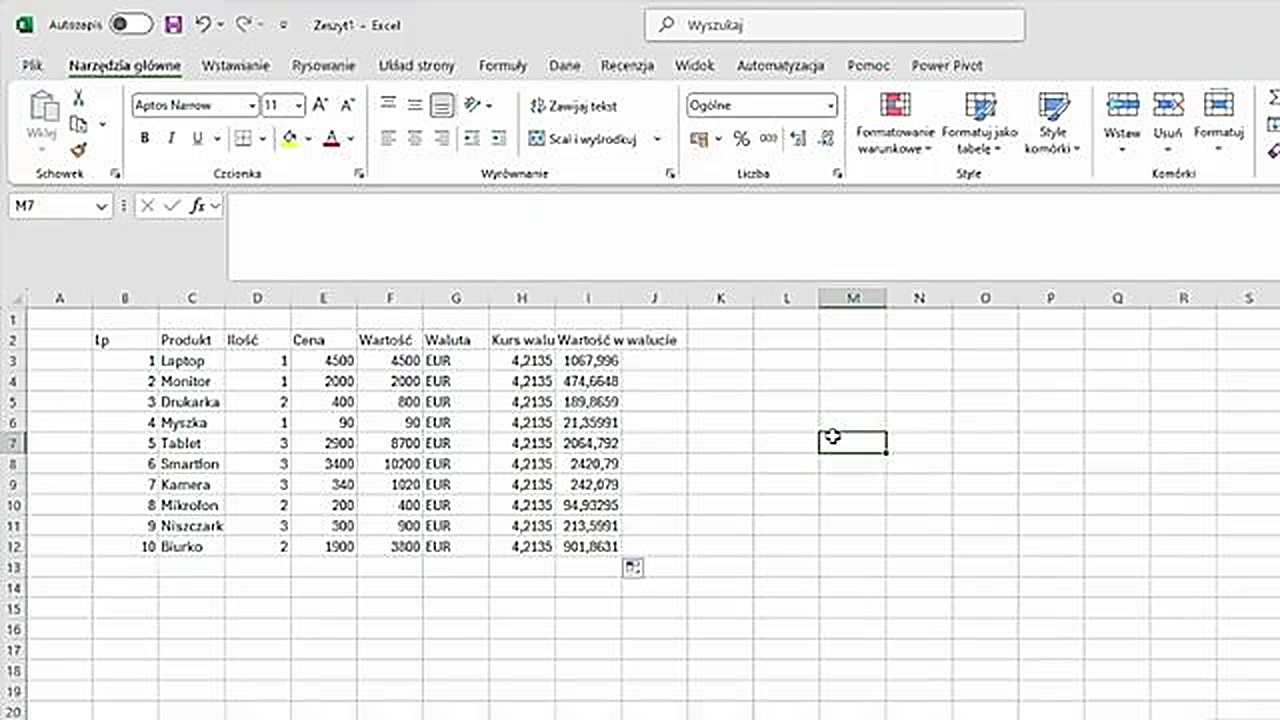Click the Bold formatting icon

(x=145, y=138)
